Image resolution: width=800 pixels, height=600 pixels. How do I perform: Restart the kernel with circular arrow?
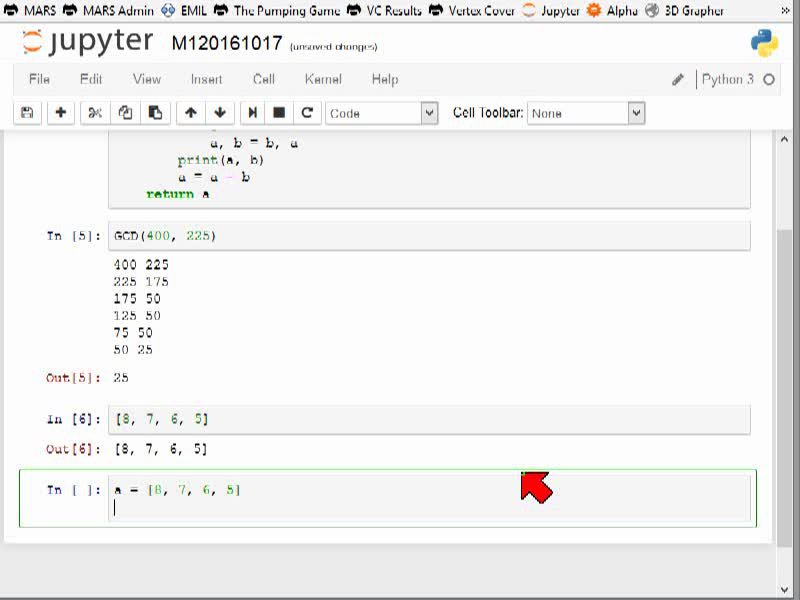pos(307,113)
